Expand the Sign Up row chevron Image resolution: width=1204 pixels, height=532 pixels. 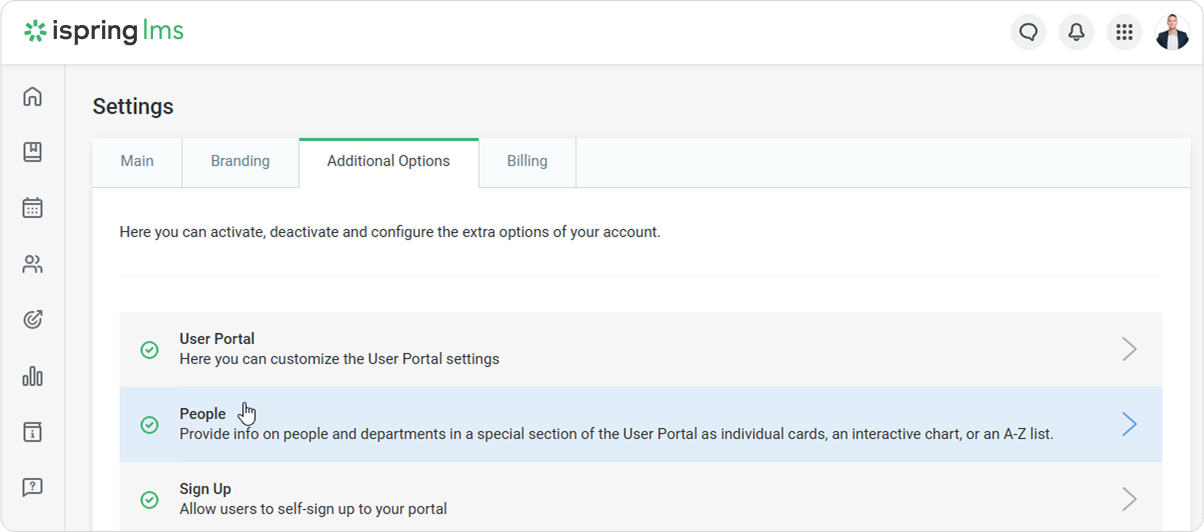click(x=1129, y=499)
